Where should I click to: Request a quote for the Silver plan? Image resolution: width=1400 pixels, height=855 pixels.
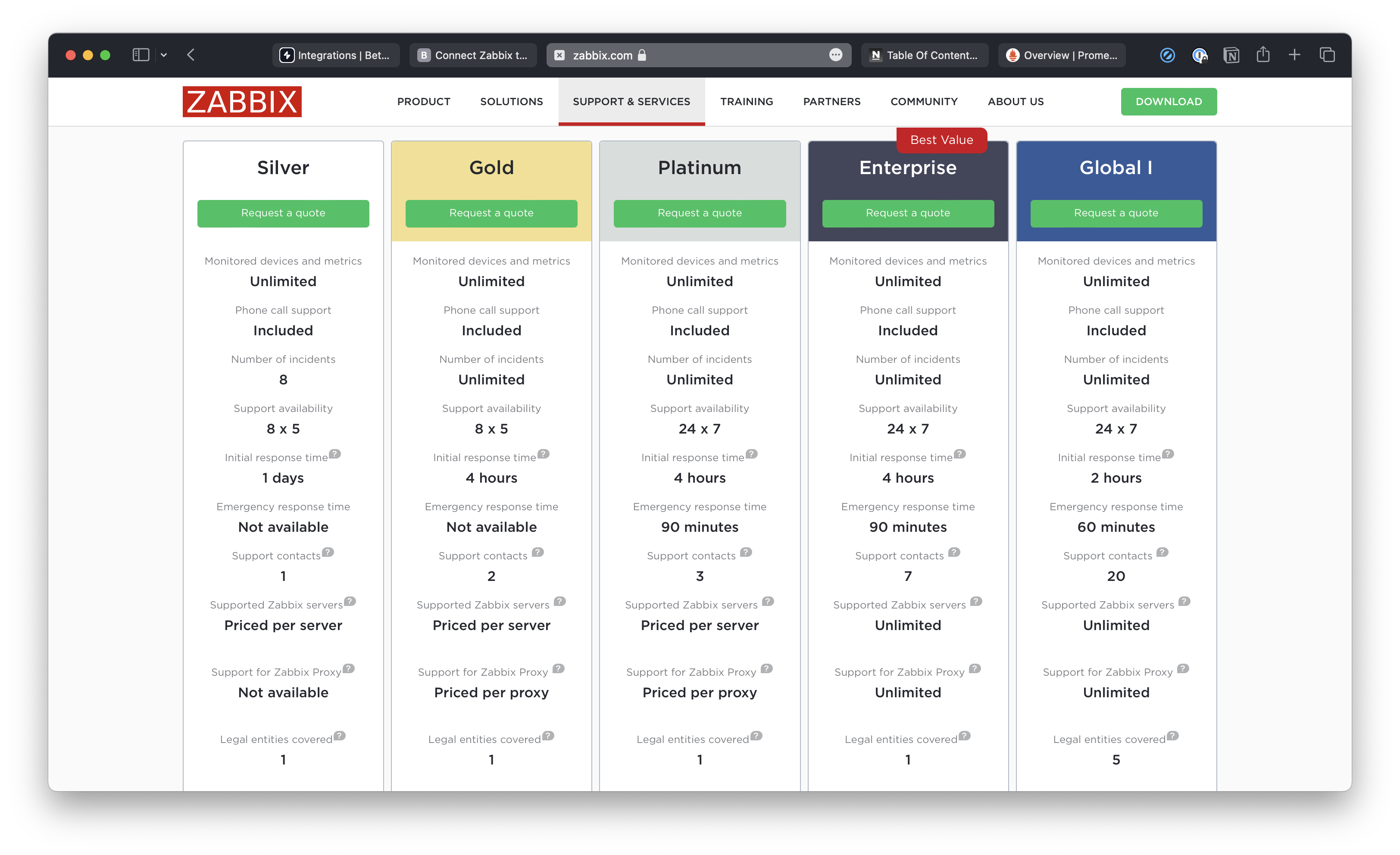[x=283, y=213]
